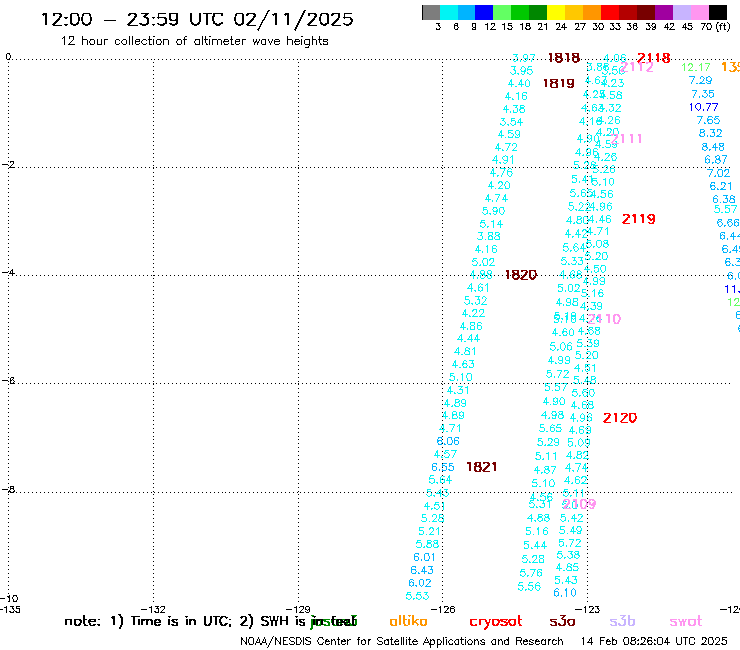740x650 pixels.
Task: Pick the pink swatch near 70 (ft)
Action: pyautogui.click(x=700, y=12)
